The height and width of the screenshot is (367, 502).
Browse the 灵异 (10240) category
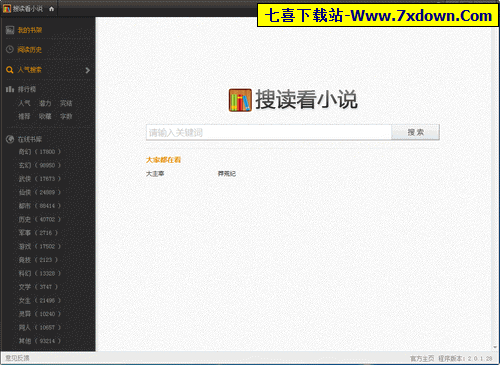point(40,314)
